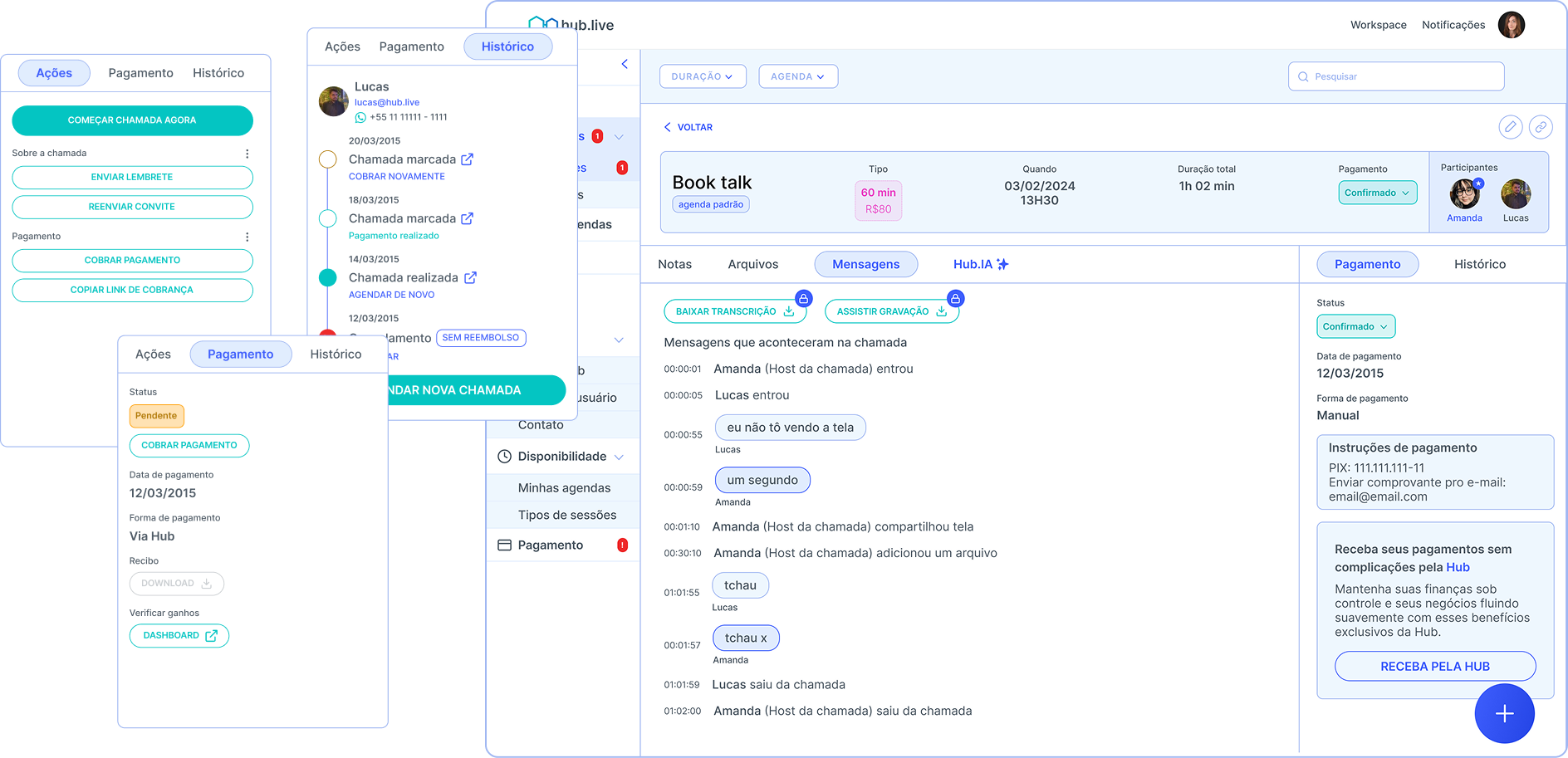Open the three-dot menu next to Sobre a chamada
Viewport: 1568px width, 758px height.
246,152
